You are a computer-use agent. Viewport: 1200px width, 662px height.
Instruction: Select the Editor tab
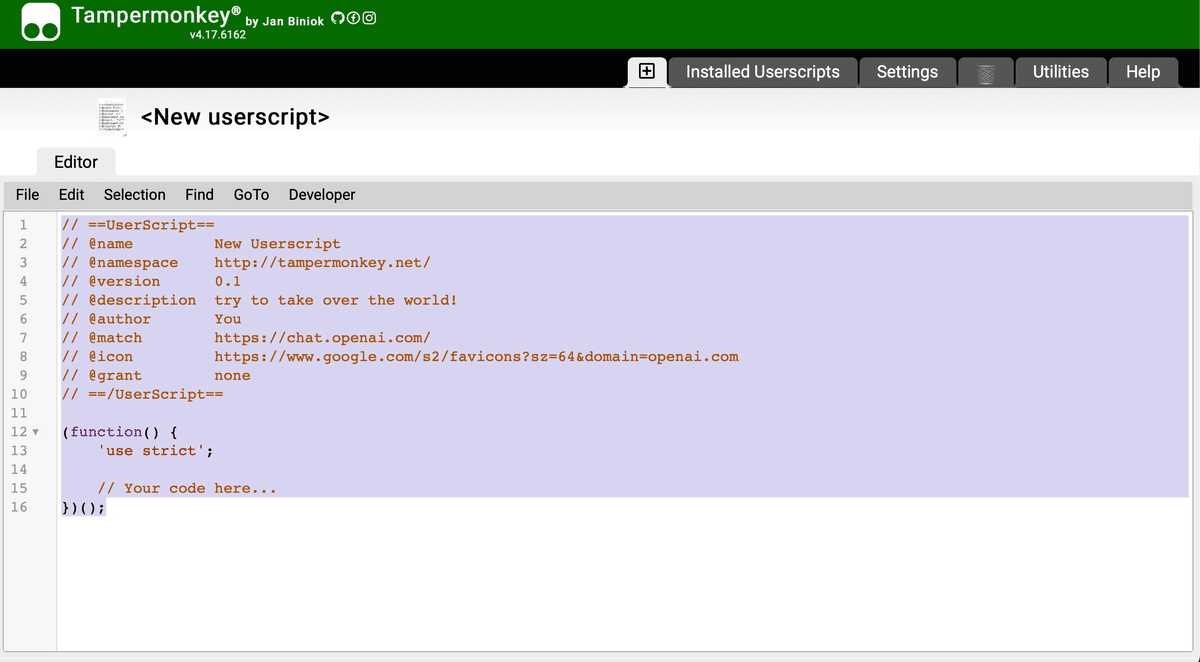pyautogui.click(x=76, y=162)
